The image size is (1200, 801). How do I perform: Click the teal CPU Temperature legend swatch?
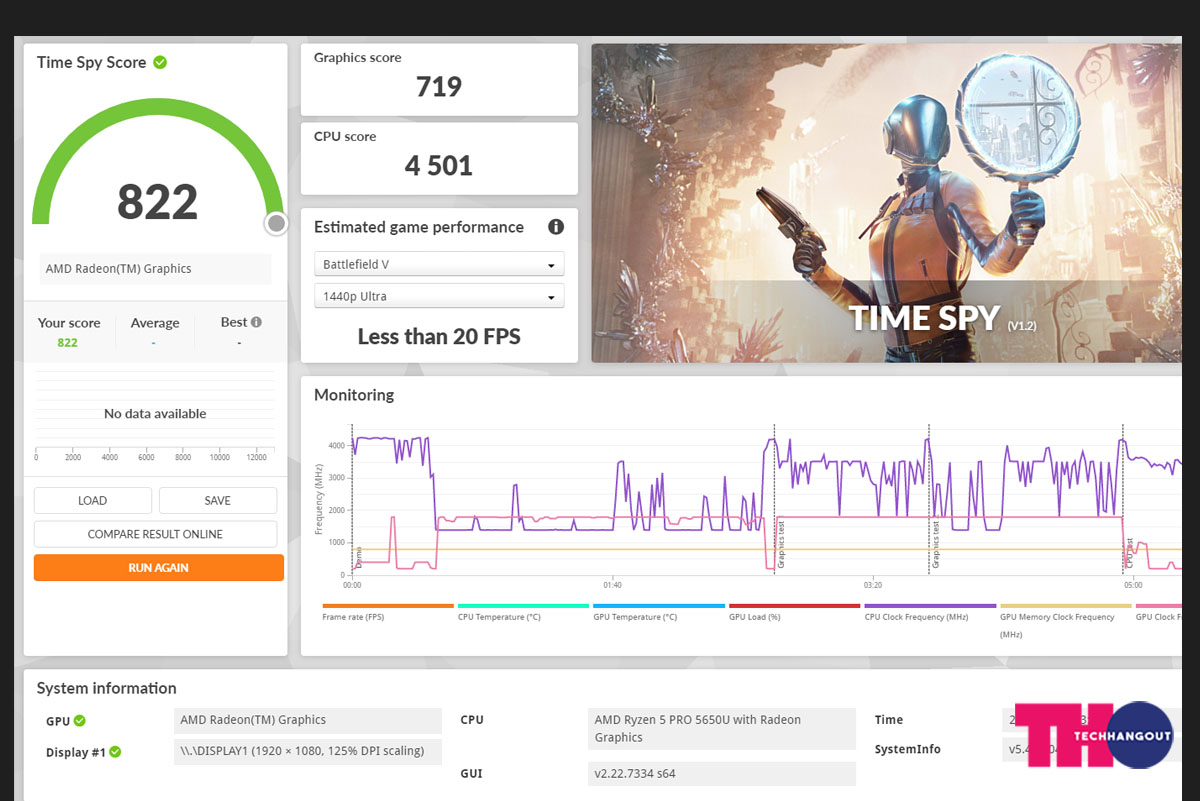pos(523,606)
